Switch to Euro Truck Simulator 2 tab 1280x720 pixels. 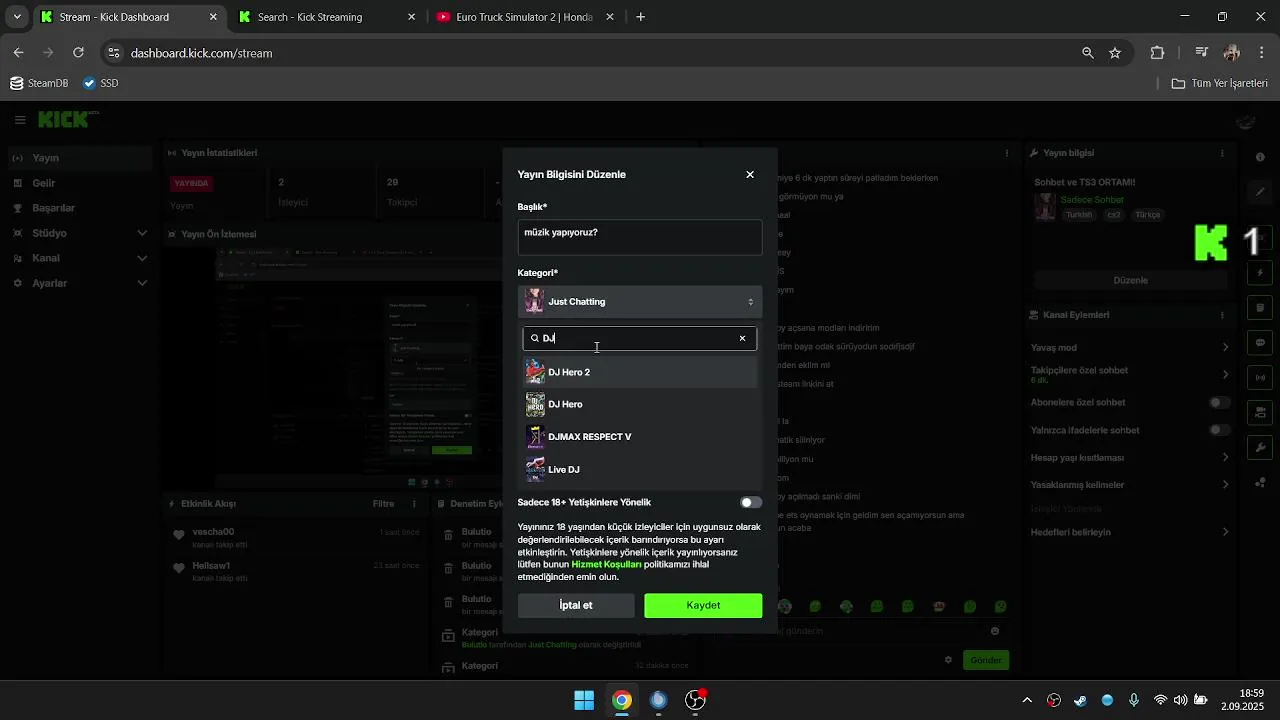click(524, 17)
